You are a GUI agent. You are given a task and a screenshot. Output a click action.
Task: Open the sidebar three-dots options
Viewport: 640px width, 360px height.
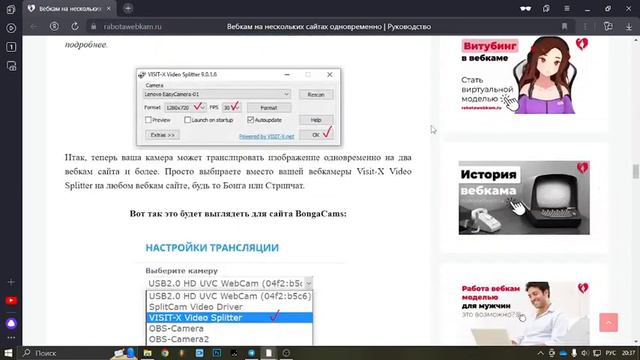click(x=11, y=338)
